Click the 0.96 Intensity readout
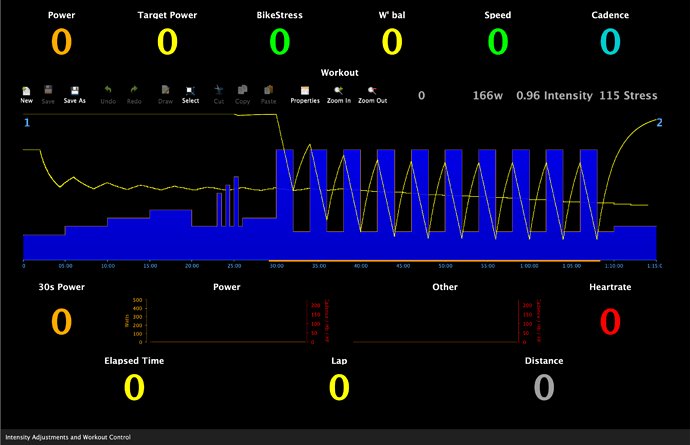 [554, 96]
